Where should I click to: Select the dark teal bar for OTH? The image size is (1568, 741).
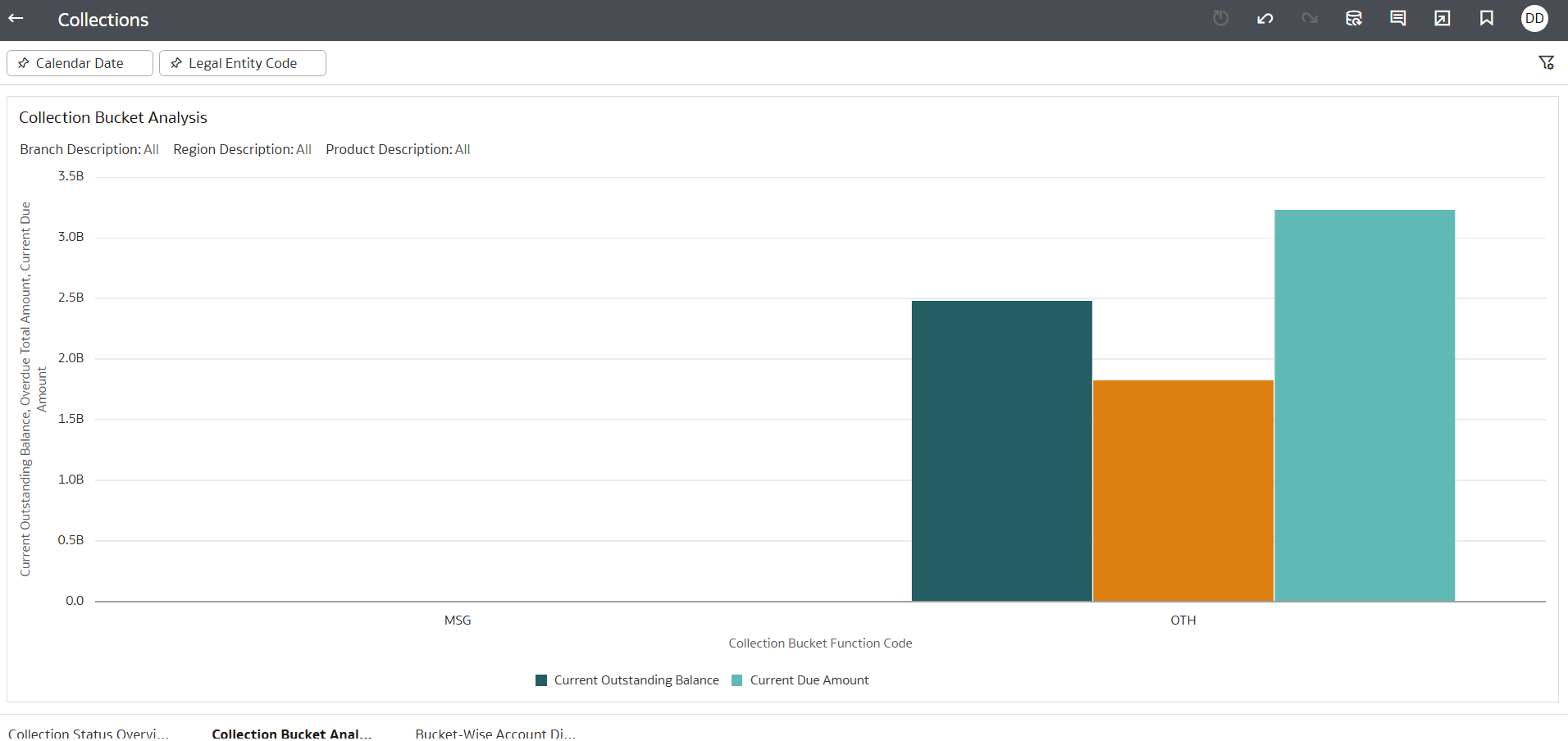pos(1001,451)
